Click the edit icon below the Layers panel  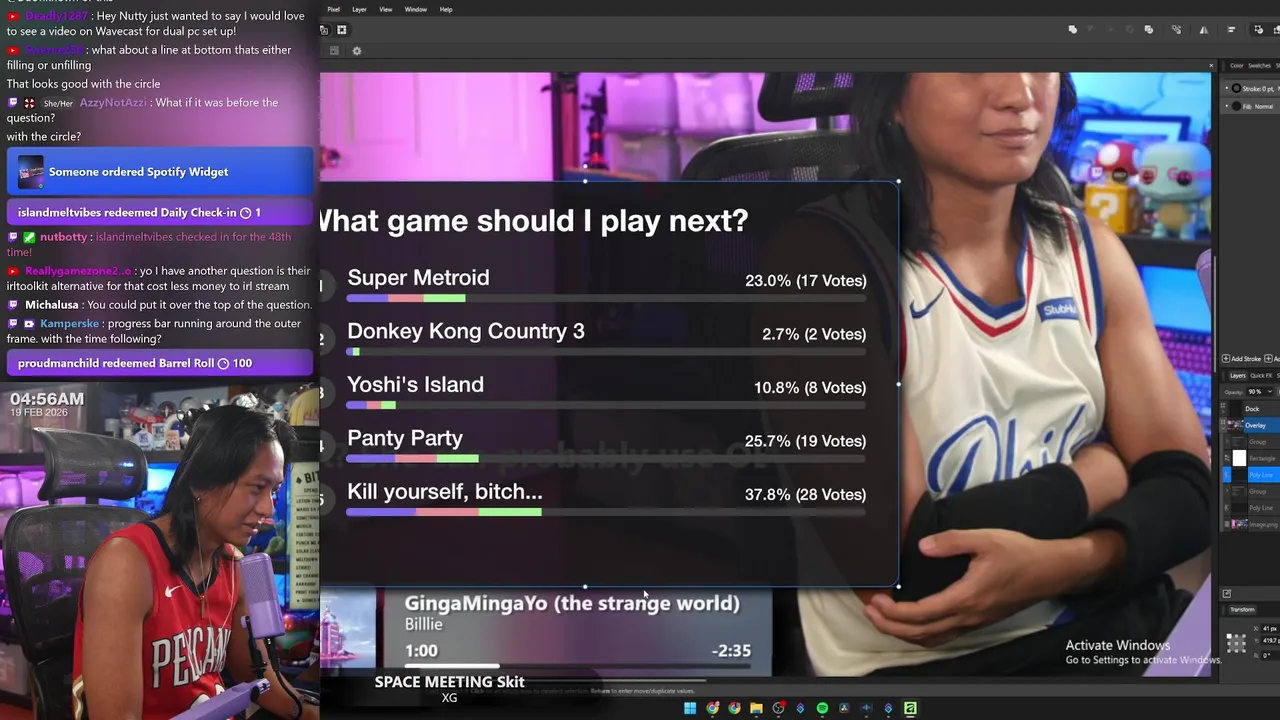[1227, 594]
